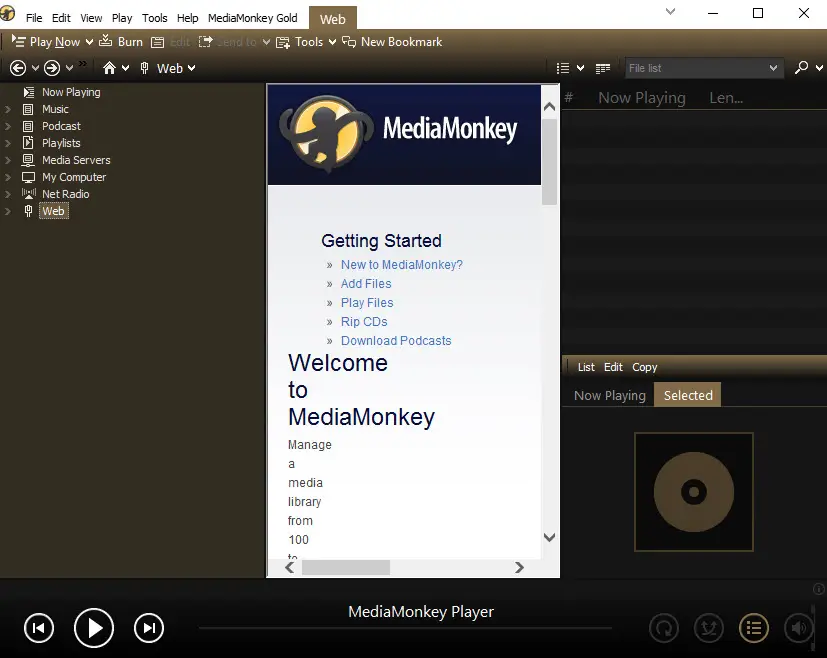827x658 pixels.
Task: Go forward with the right arrow button
Action: (52, 68)
